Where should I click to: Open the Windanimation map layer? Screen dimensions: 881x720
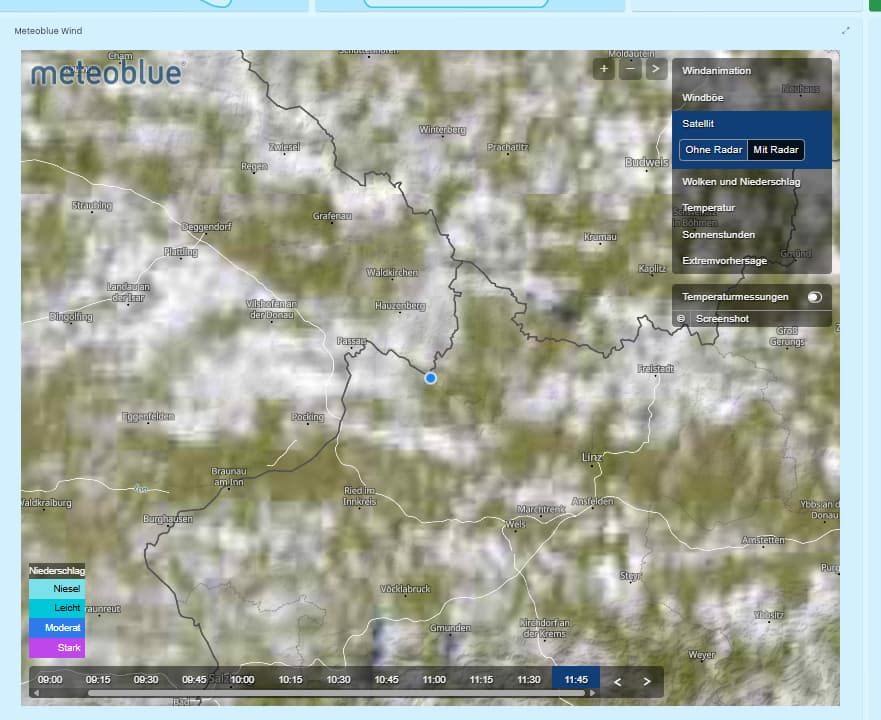click(x=716, y=71)
